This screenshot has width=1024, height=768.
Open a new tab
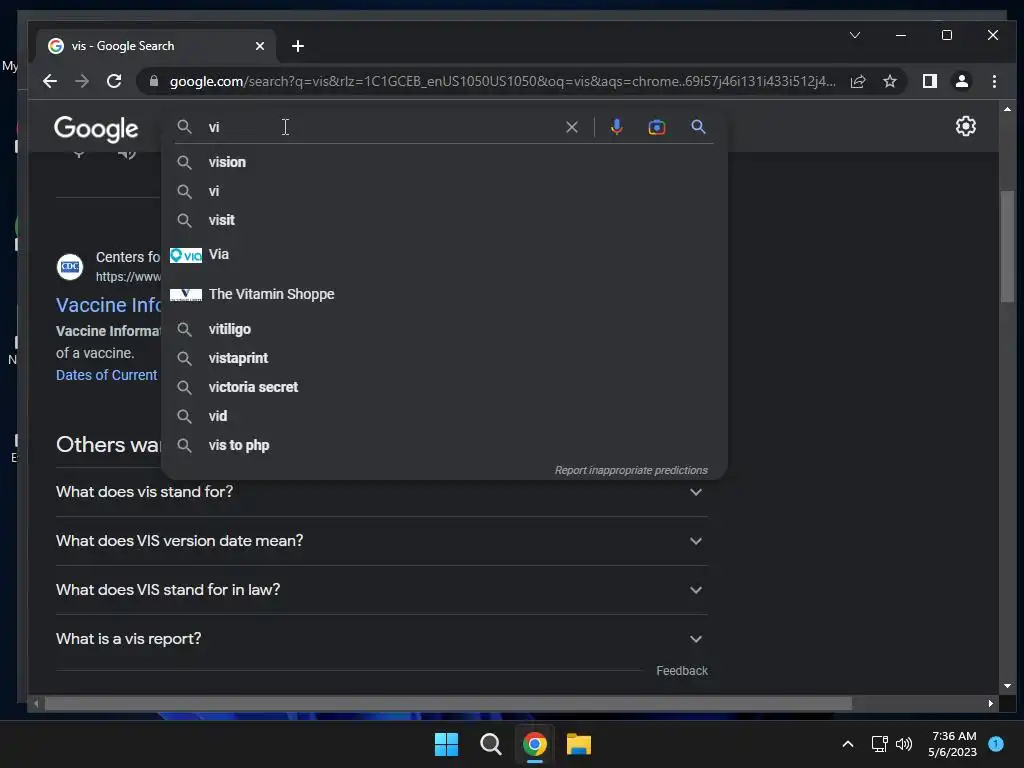coord(298,46)
